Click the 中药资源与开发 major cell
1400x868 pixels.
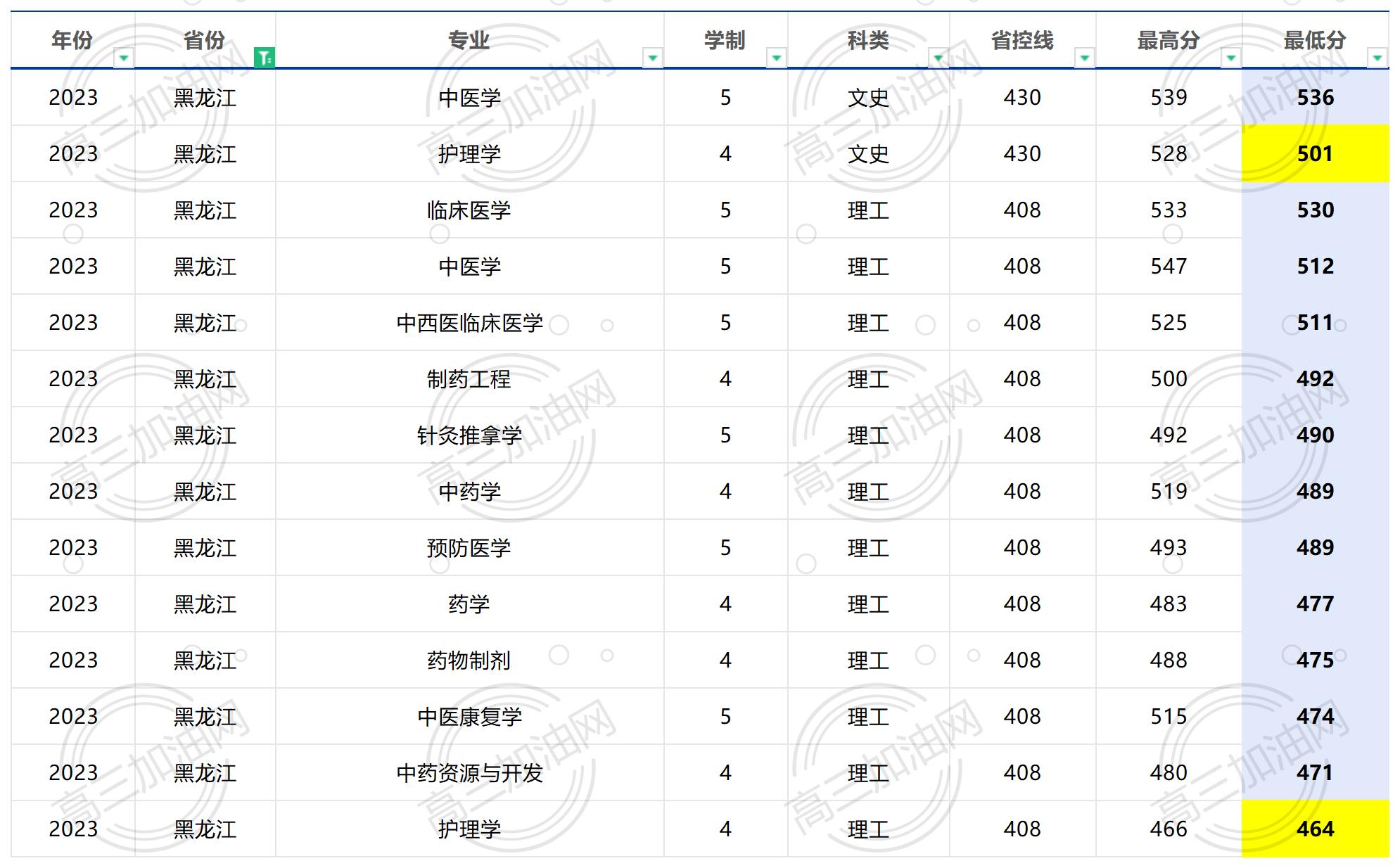470,772
